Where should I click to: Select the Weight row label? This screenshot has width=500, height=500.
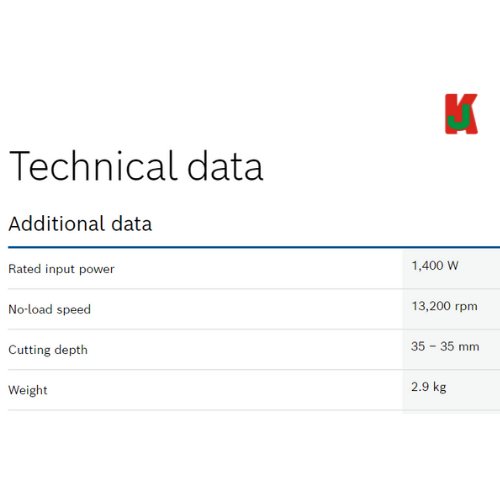28,390
